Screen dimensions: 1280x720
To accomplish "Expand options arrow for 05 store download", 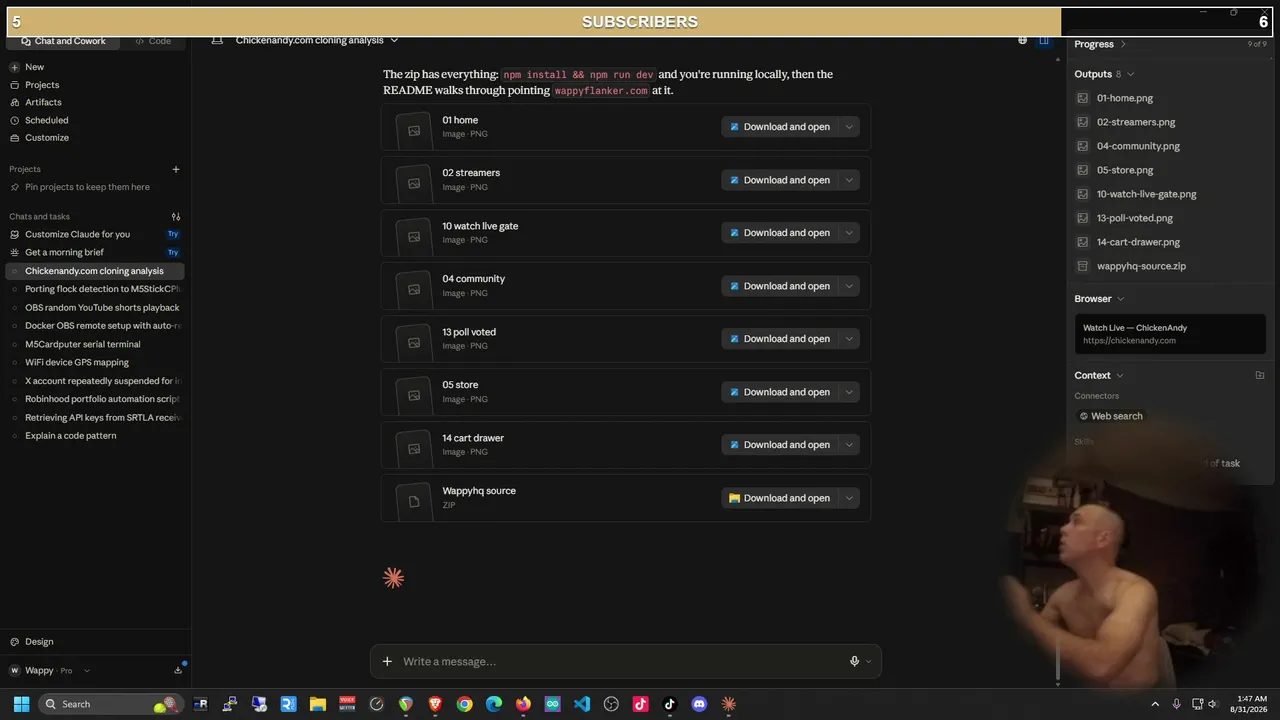I will [849, 392].
